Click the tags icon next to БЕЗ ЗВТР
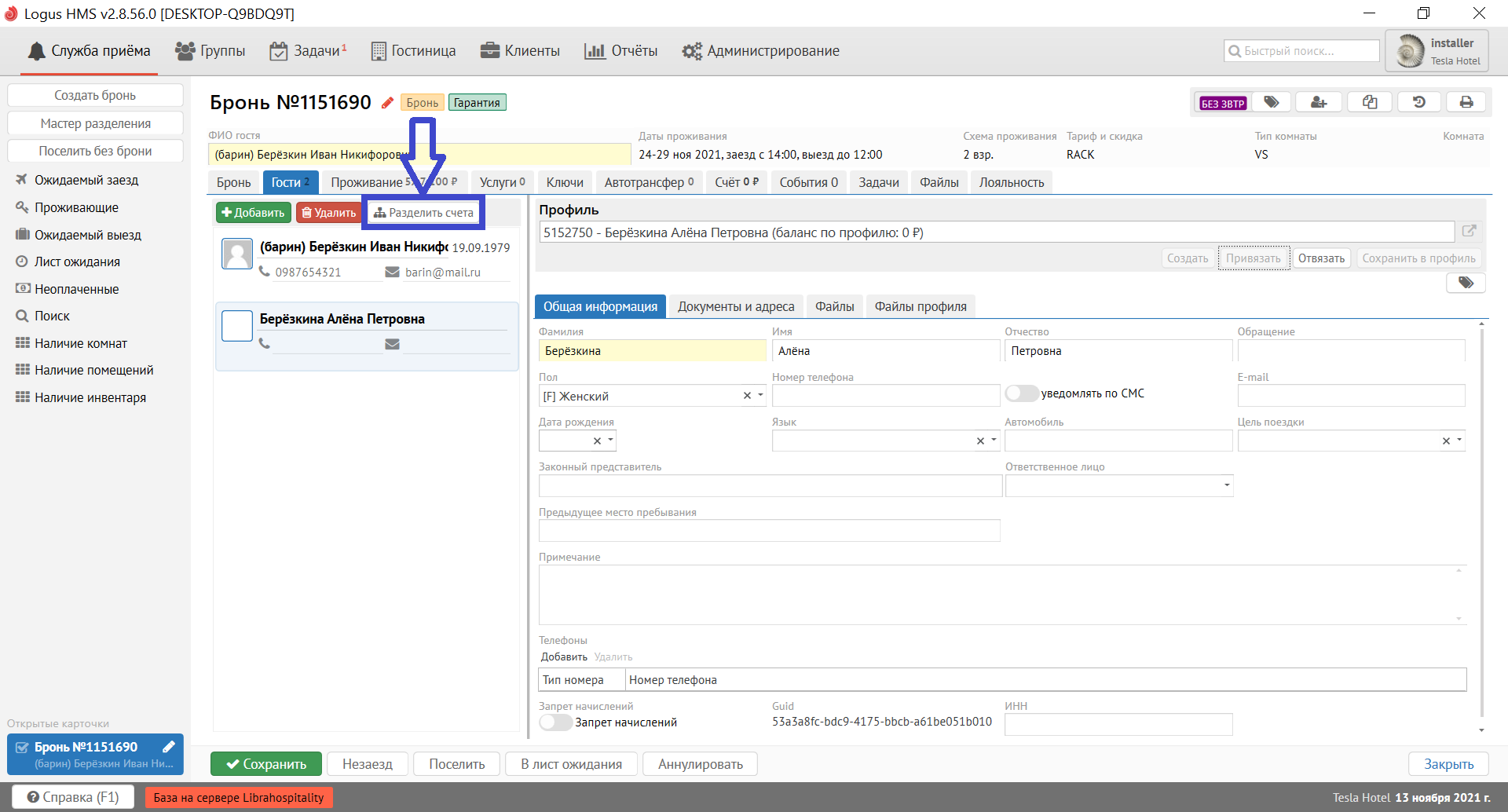This screenshot has width=1508, height=812. (1271, 103)
